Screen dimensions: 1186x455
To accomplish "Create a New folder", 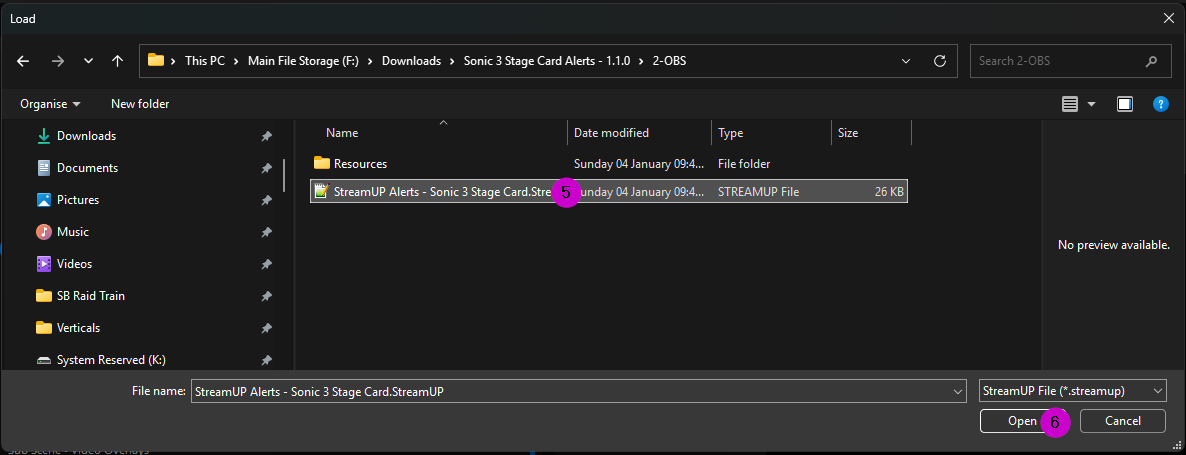I will pyautogui.click(x=140, y=104).
